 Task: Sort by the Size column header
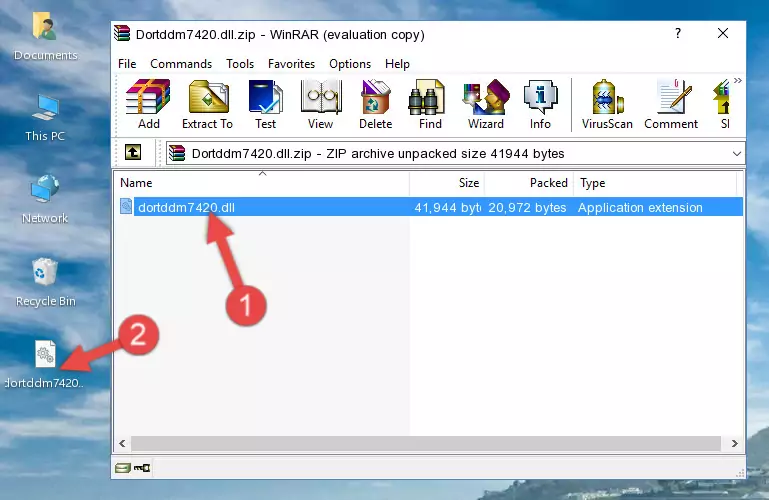[447, 183]
